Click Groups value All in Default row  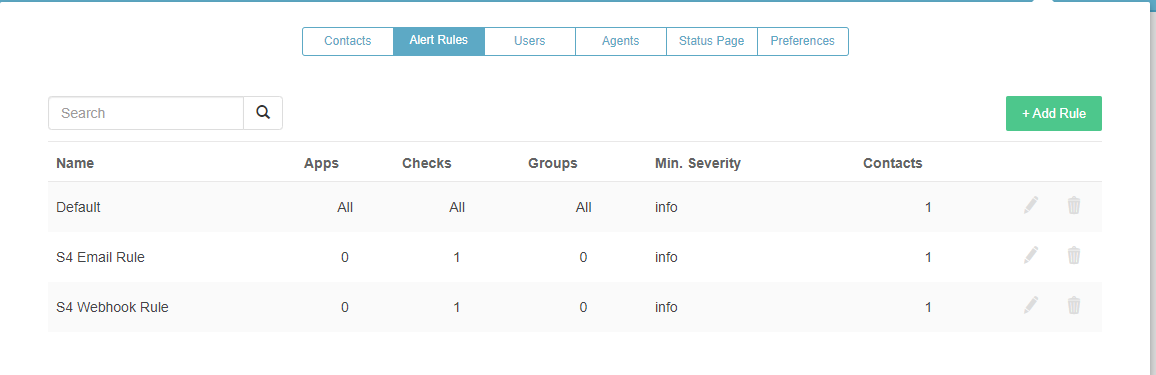tap(584, 207)
